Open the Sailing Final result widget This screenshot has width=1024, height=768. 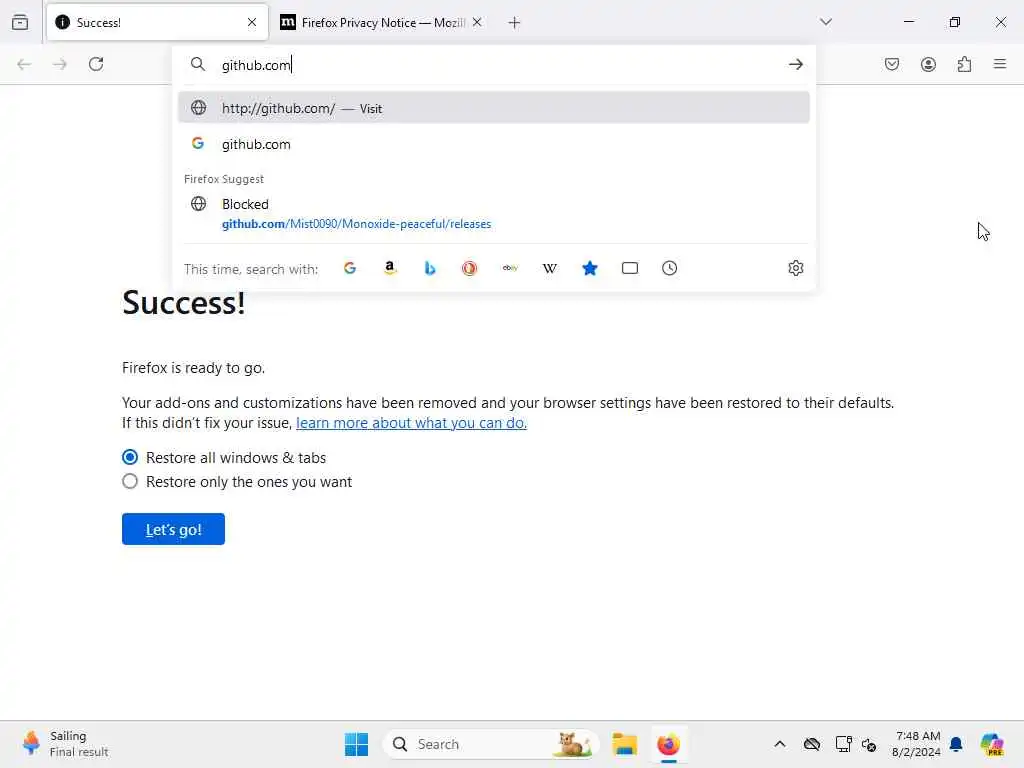tap(65, 744)
